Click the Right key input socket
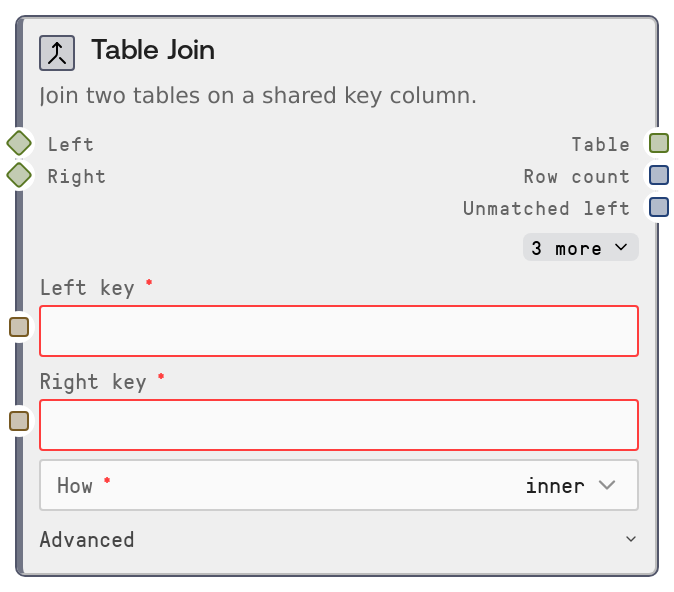This screenshot has height=592, width=674. 19,421
